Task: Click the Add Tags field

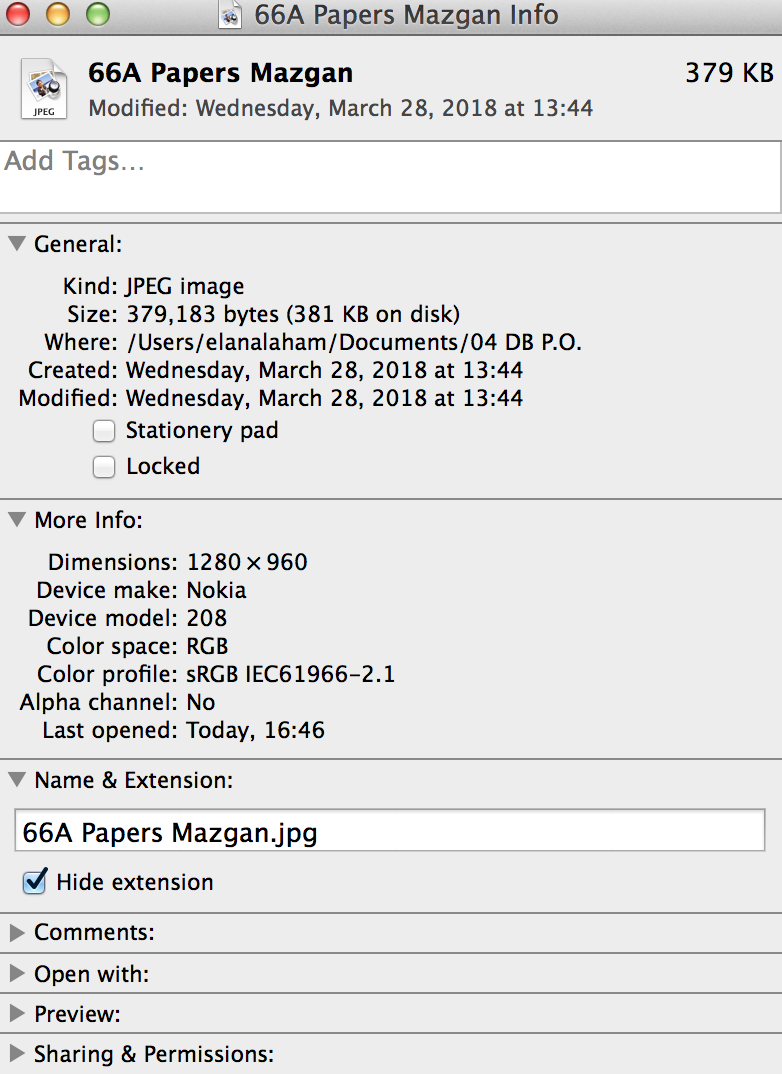Action: tap(390, 177)
